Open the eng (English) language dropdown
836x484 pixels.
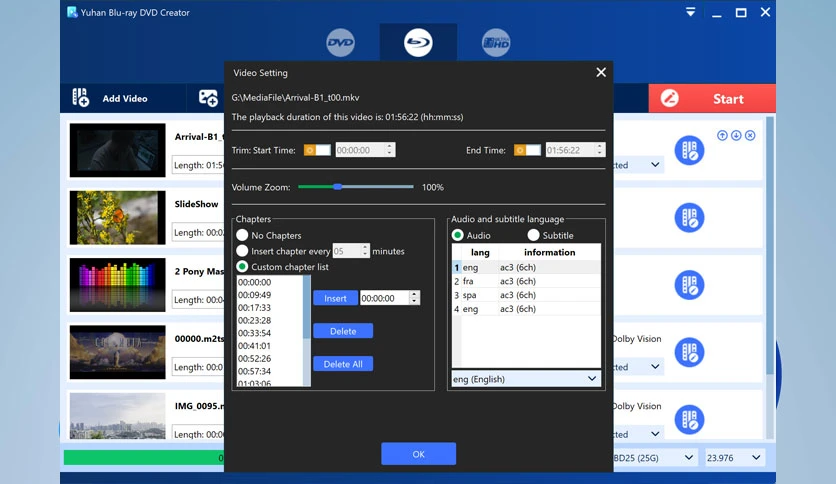[x=526, y=379]
